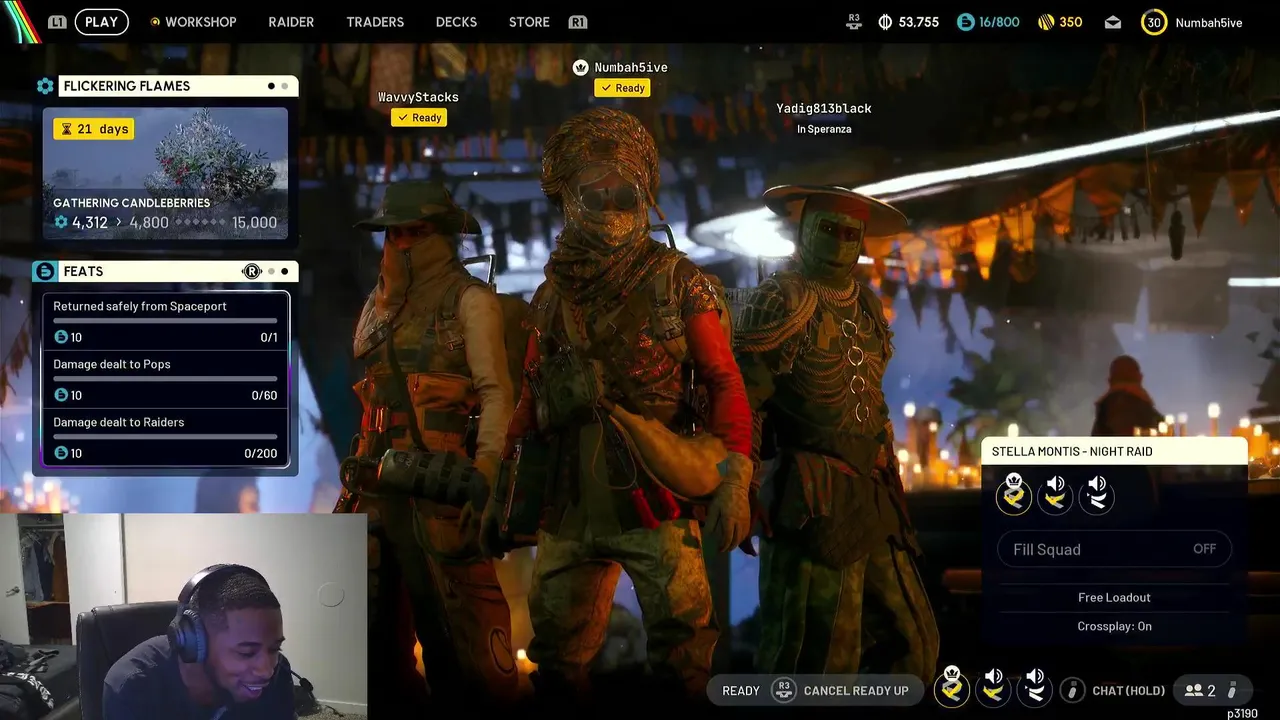Open the mail envelope inbox
Screen dimensions: 1280x720
1113,22
